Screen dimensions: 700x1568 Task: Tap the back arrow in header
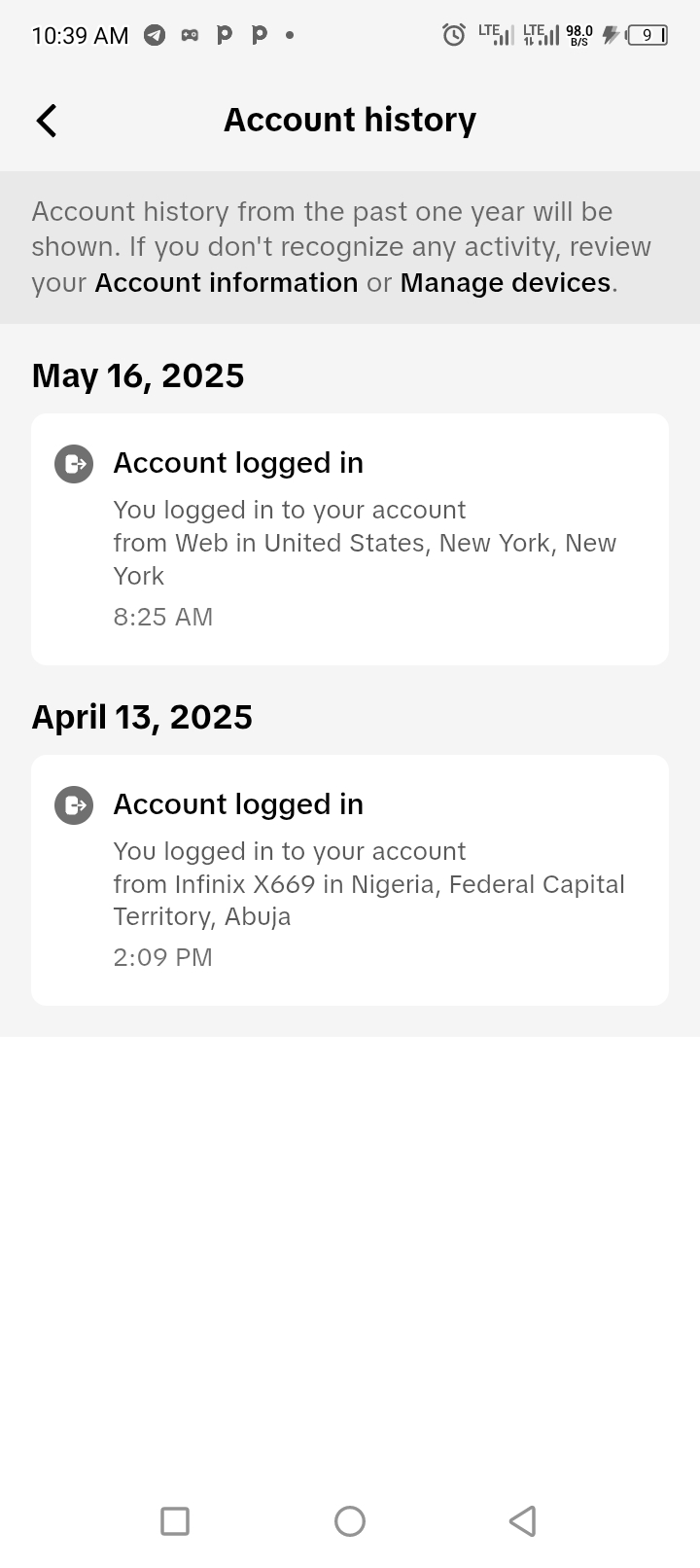click(47, 121)
